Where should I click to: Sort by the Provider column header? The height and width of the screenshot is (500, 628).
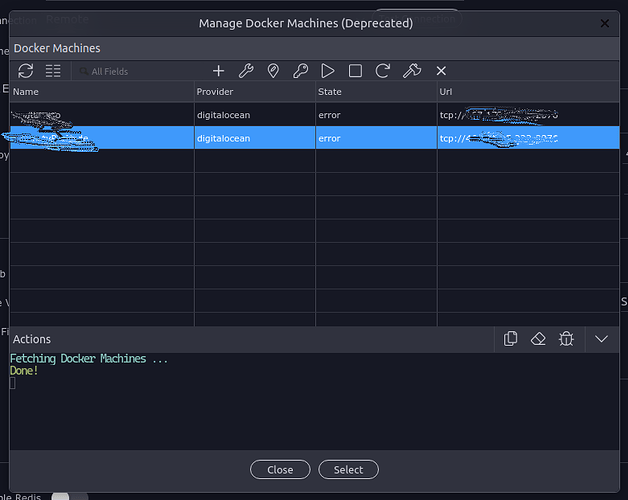[x=255, y=92]
